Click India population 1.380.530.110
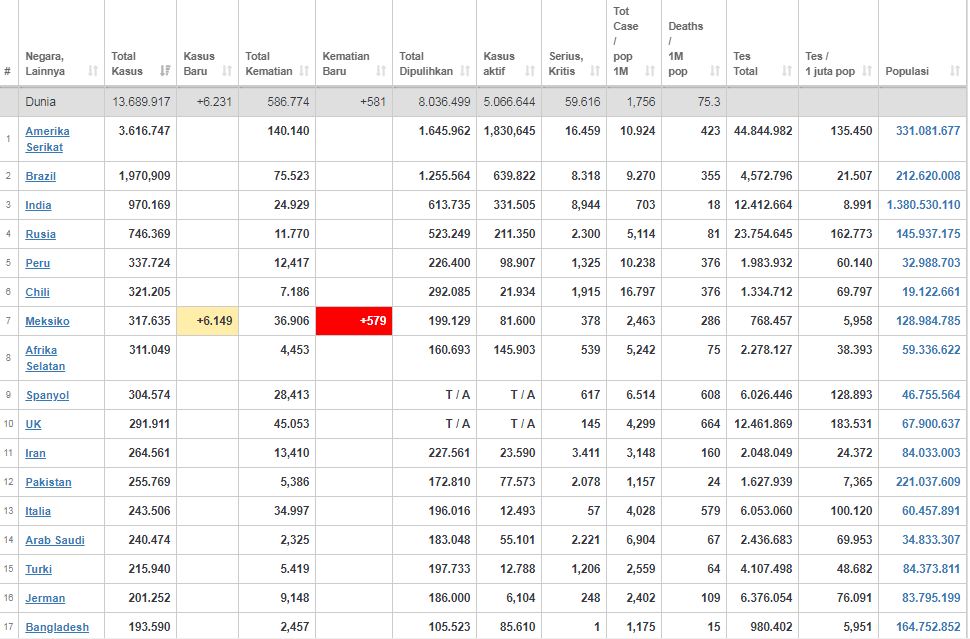970x639 pixels. pos(924,205)
